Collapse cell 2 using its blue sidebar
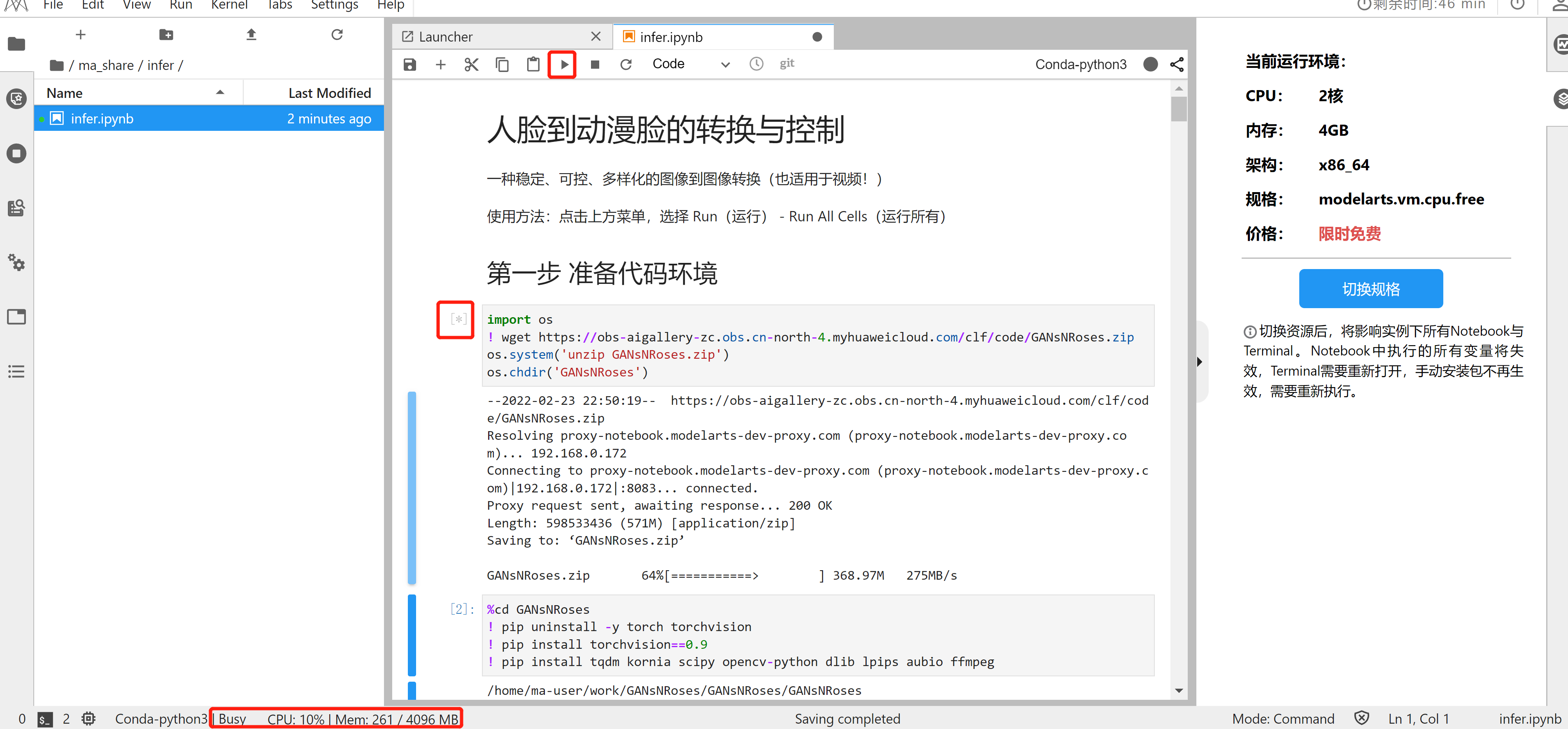The width and height of the screenshot is (1568, 729). 412,635
